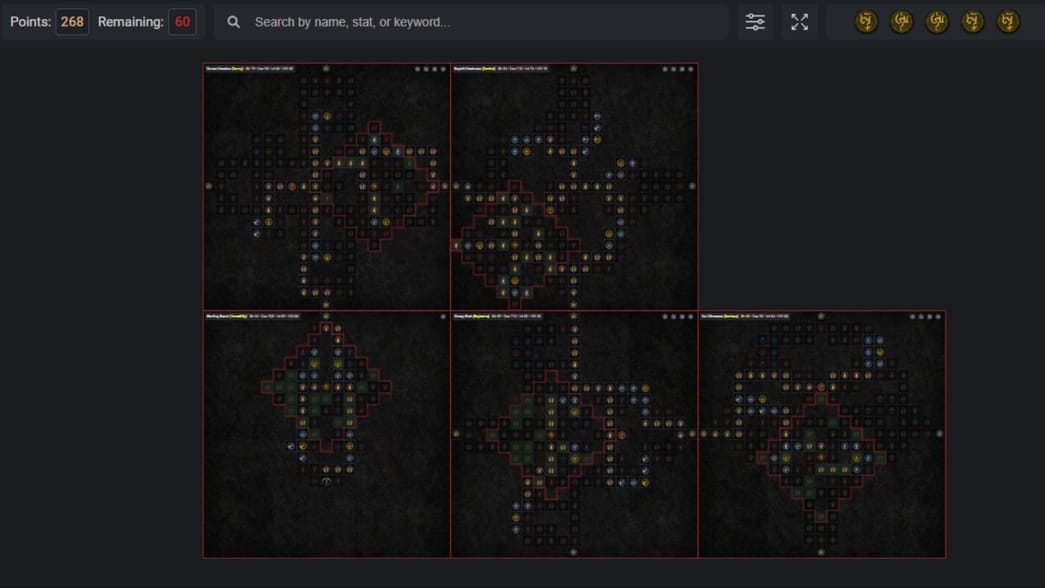Switch to the fourth mastery tree tab

pos(973,21)
